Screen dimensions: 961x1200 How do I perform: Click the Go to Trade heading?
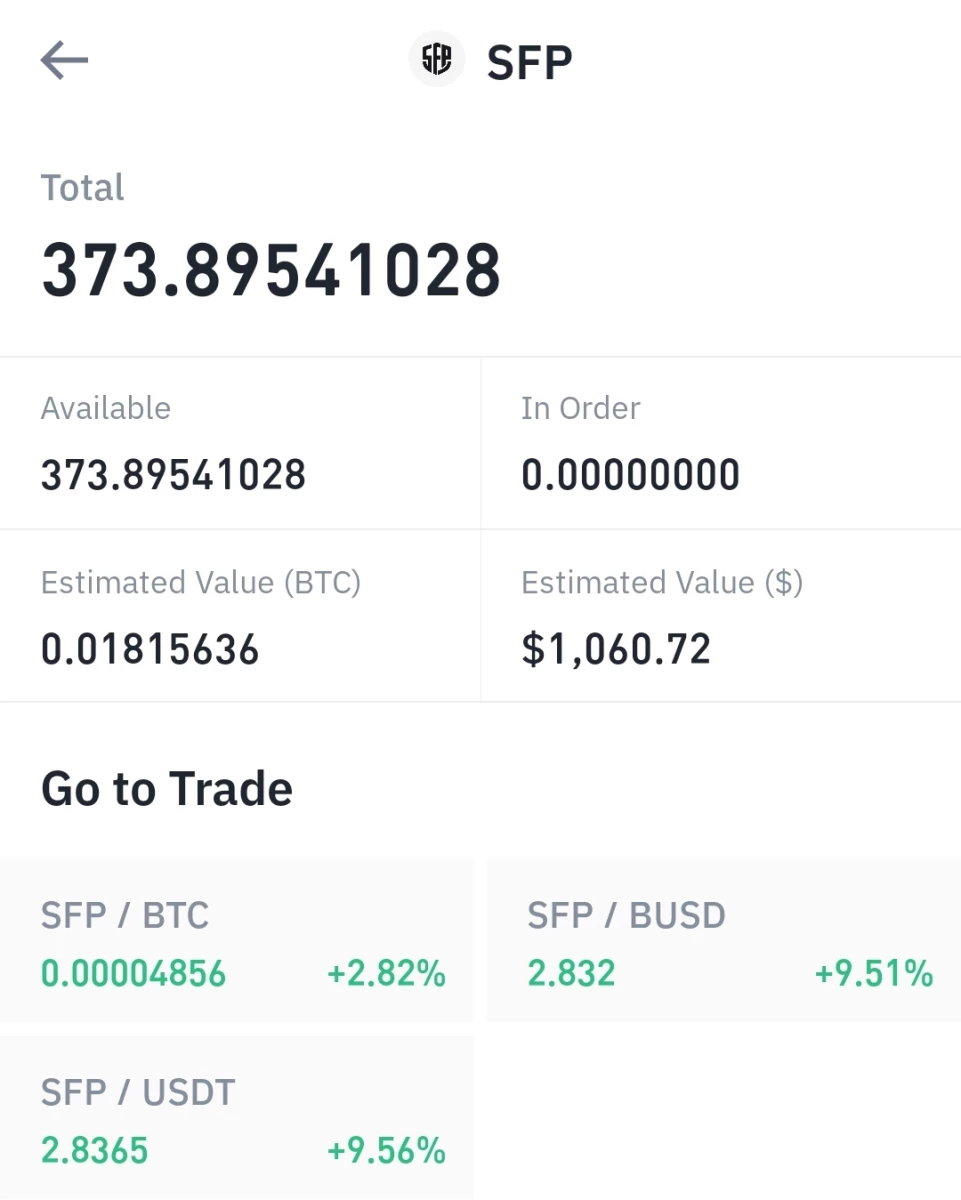tap(167, 789)
